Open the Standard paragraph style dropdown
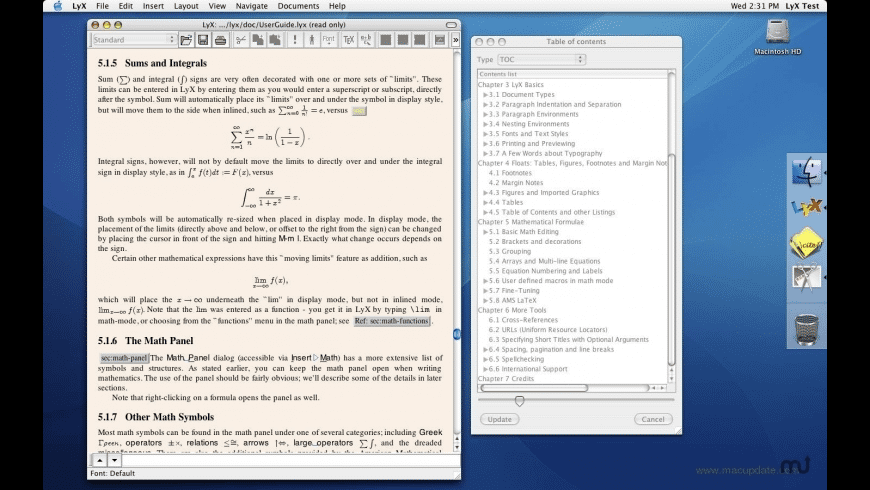Viewport: 870px width, 490px height. (x=133, y=40)
